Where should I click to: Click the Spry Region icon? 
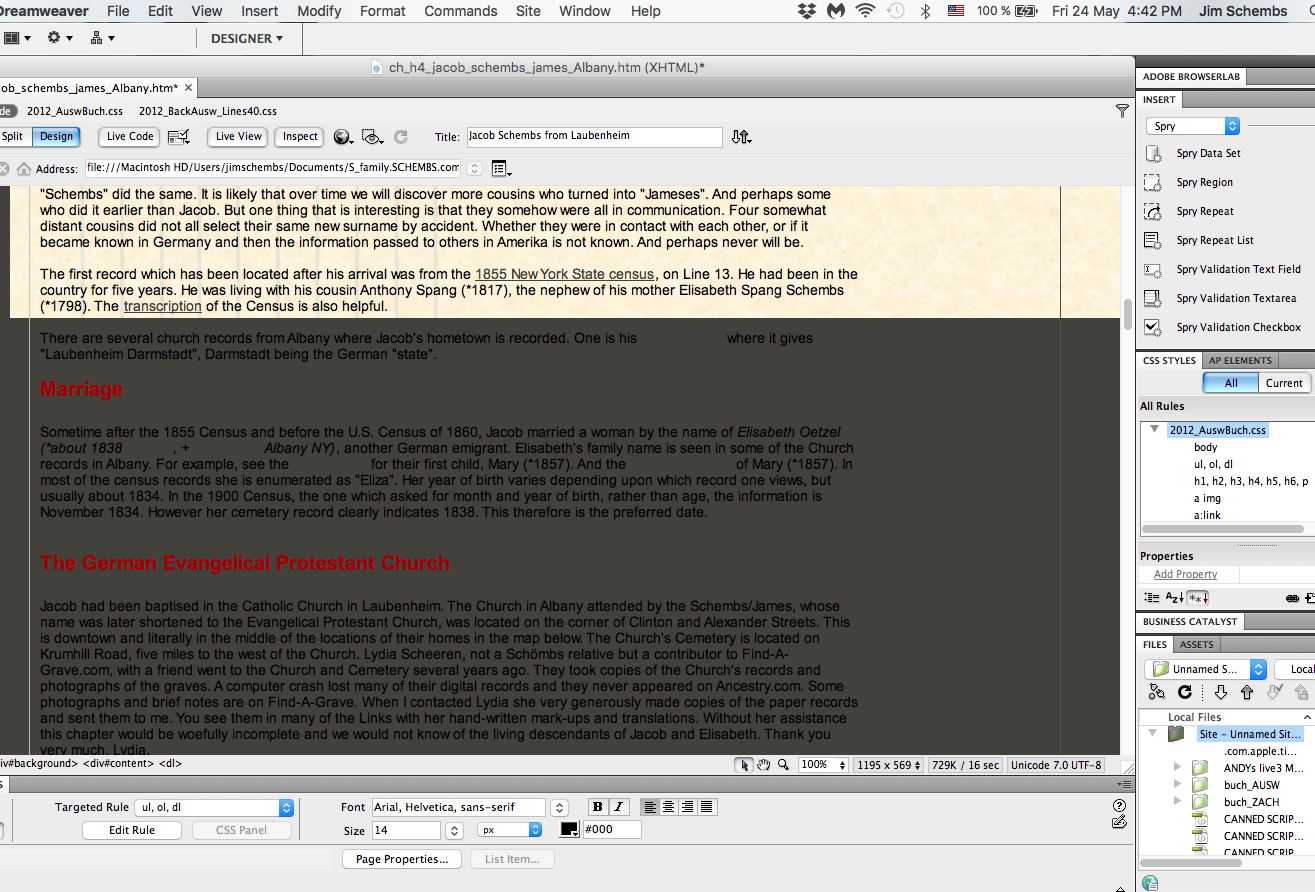coord(1153,183)
